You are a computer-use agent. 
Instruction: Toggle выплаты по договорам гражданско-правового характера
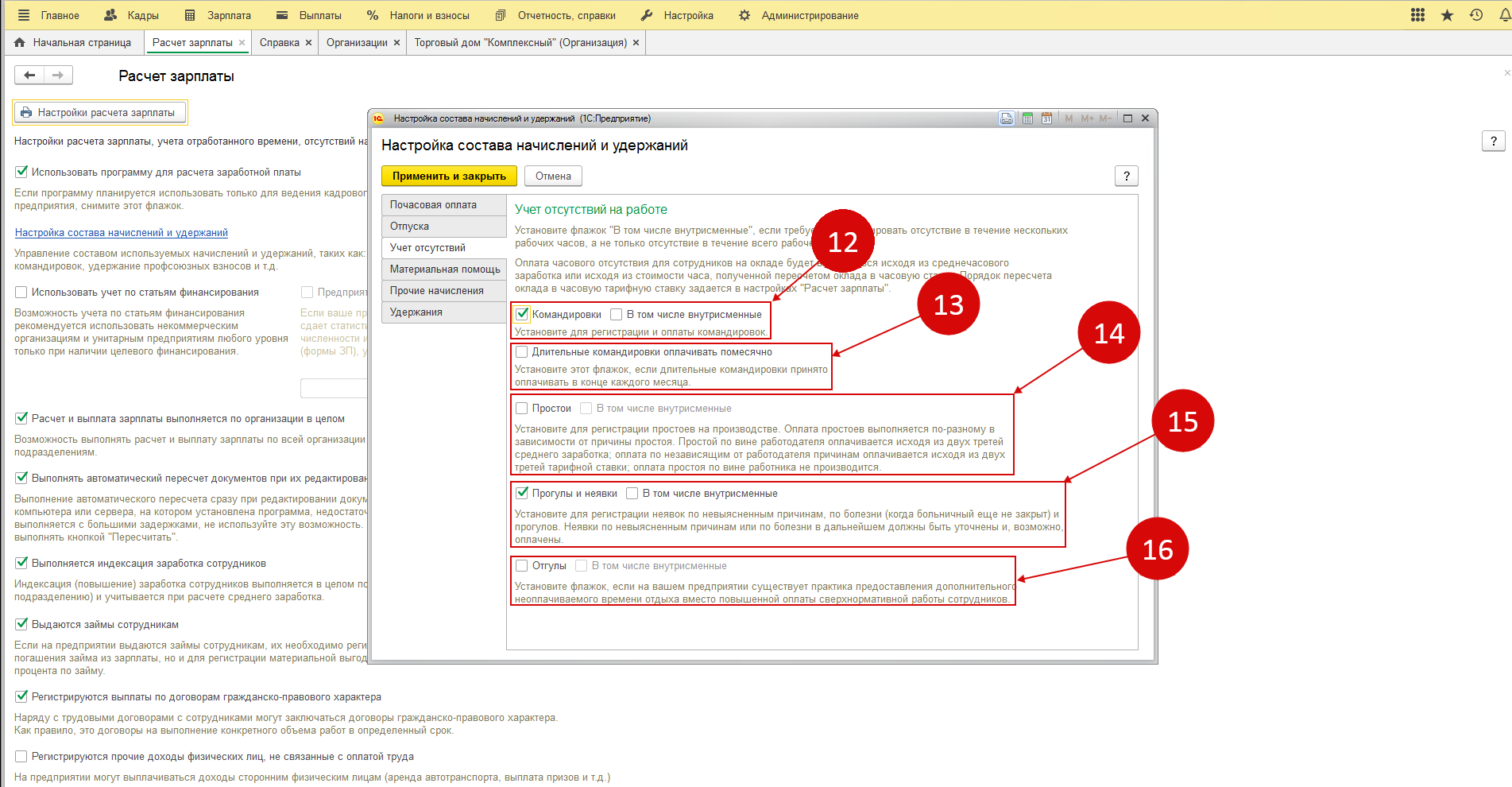pyautogui.click(x=21, y=696)
